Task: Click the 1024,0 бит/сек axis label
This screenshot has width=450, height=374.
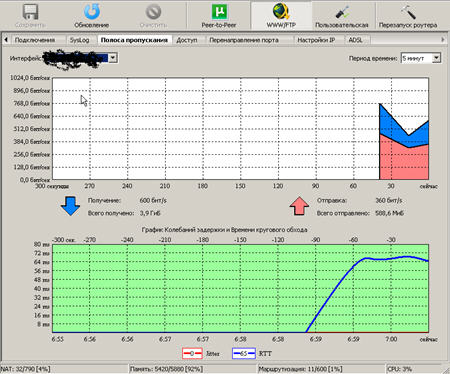Action: coord(30,78)
